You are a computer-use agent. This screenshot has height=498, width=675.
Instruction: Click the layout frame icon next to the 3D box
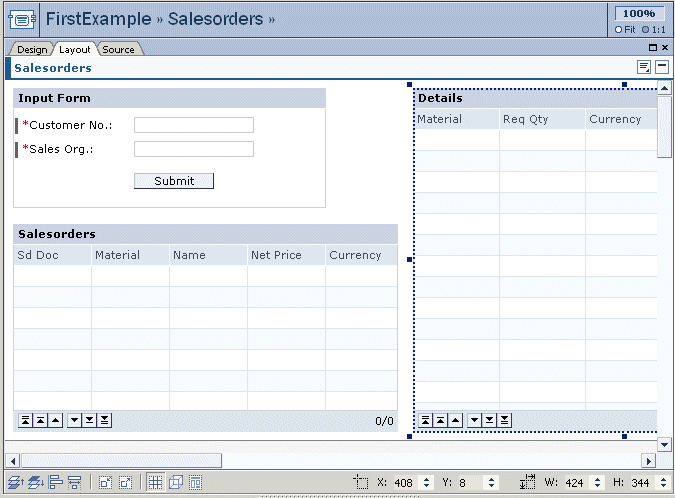(195, 483)
